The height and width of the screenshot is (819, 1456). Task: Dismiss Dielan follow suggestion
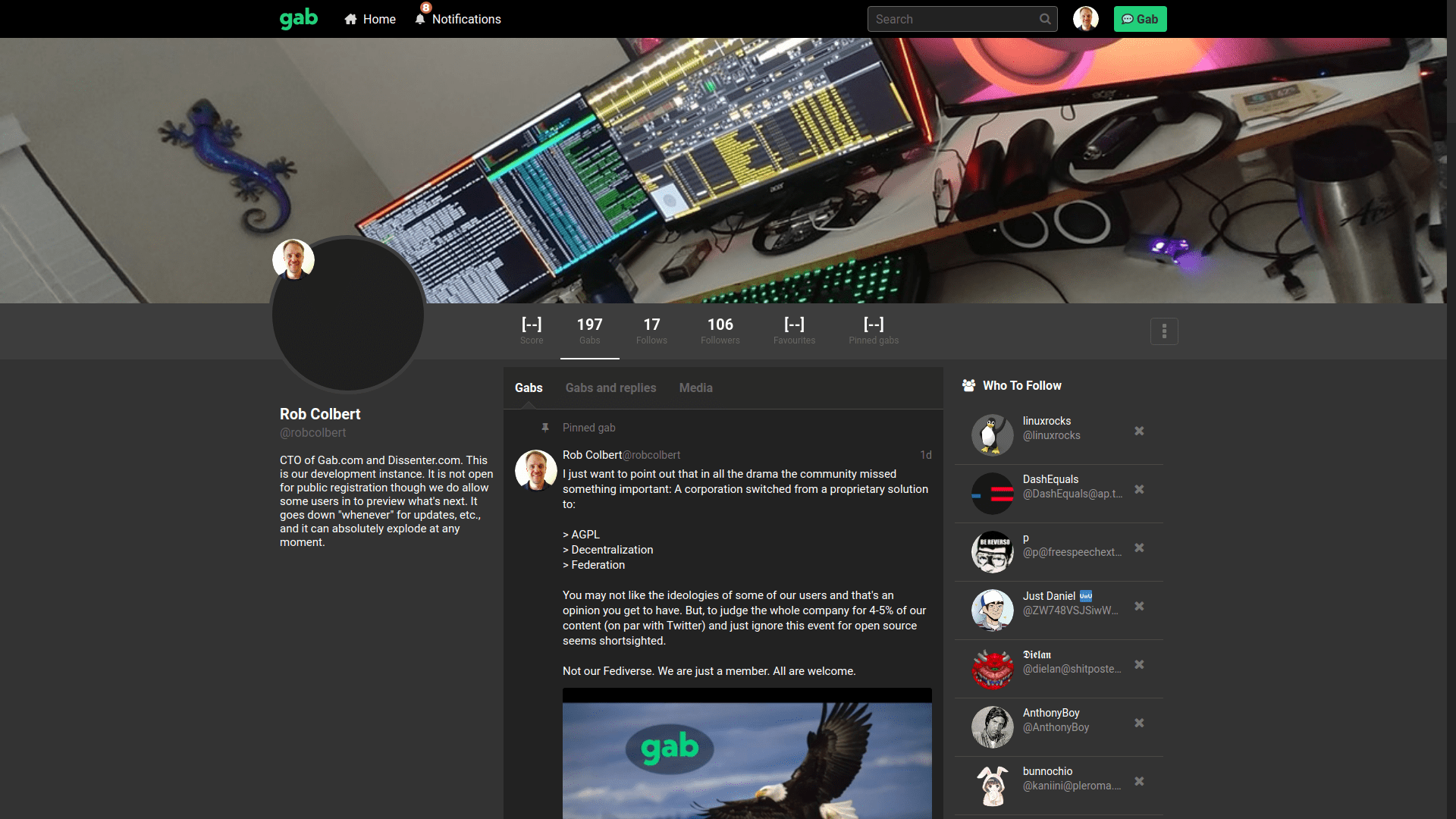[x=1139, y=664]
